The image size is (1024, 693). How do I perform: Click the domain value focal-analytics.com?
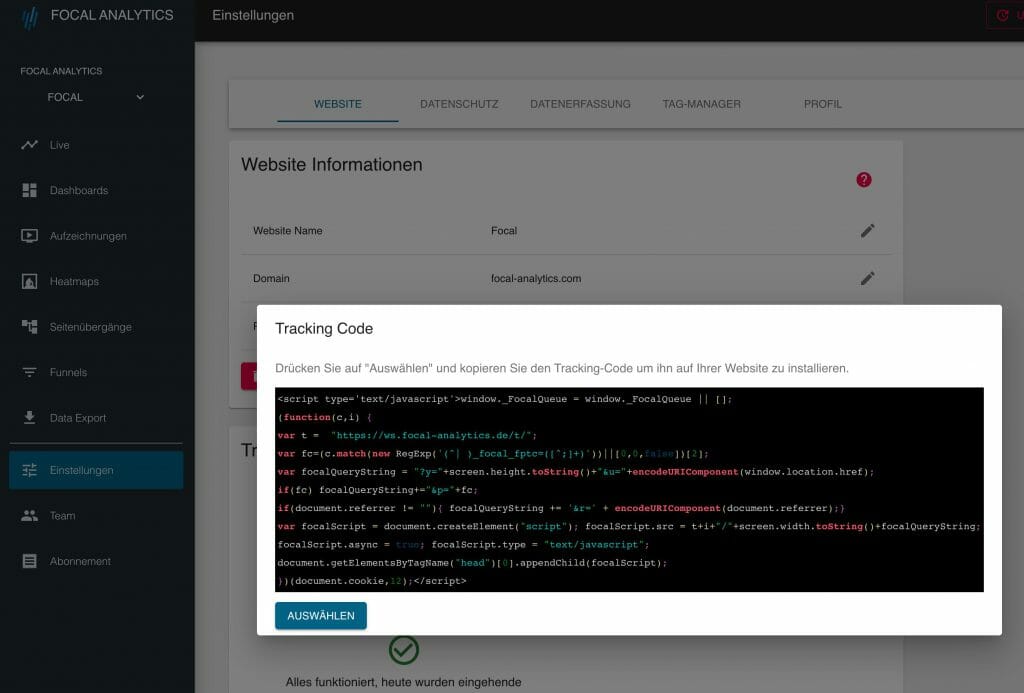pyautogui.click(x=536, y=278)
